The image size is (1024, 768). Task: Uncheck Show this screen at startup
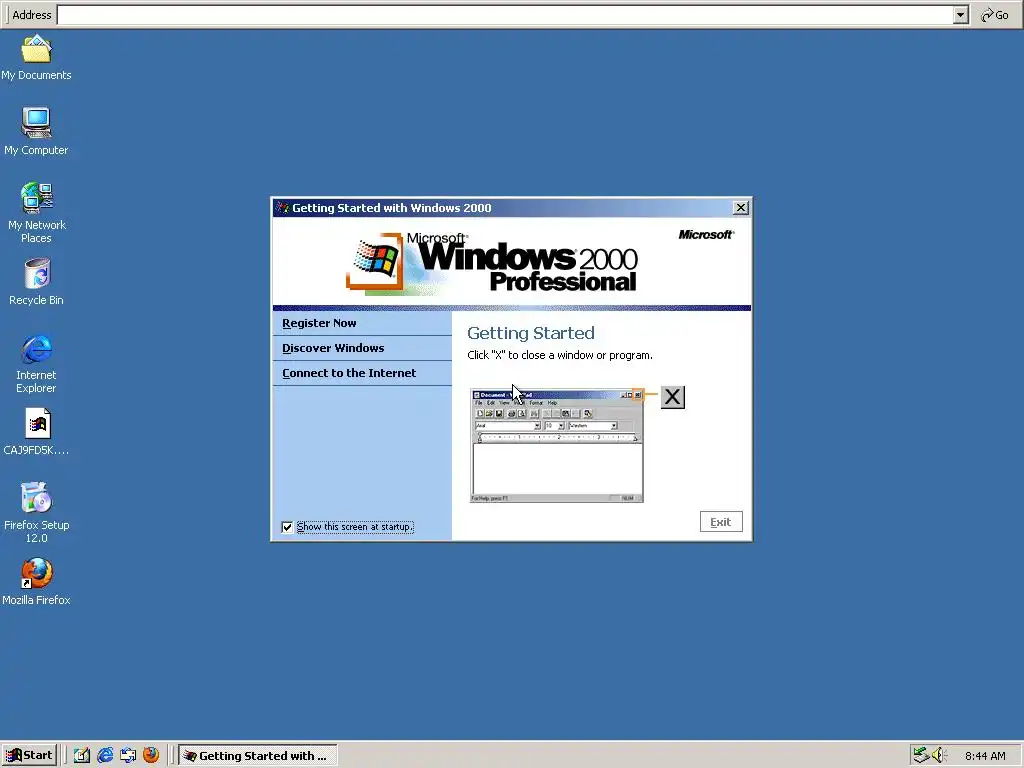pyautogui.click(x=287, y=527)
